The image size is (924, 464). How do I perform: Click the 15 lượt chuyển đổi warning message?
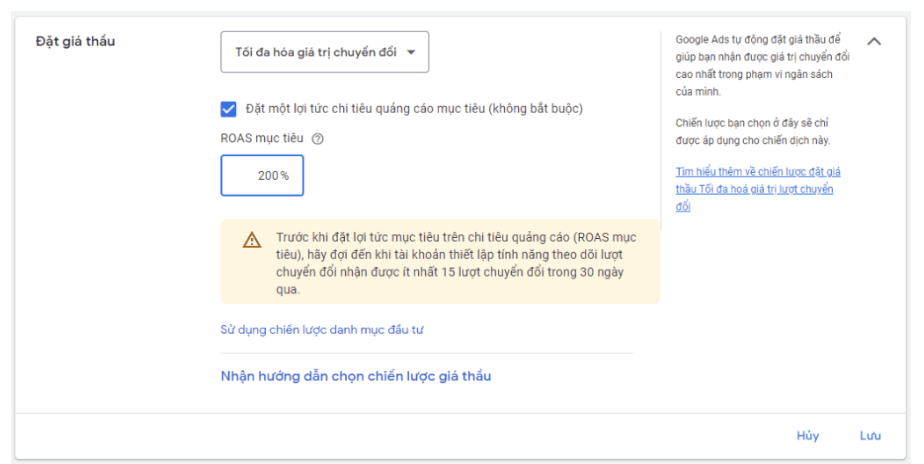455,264
